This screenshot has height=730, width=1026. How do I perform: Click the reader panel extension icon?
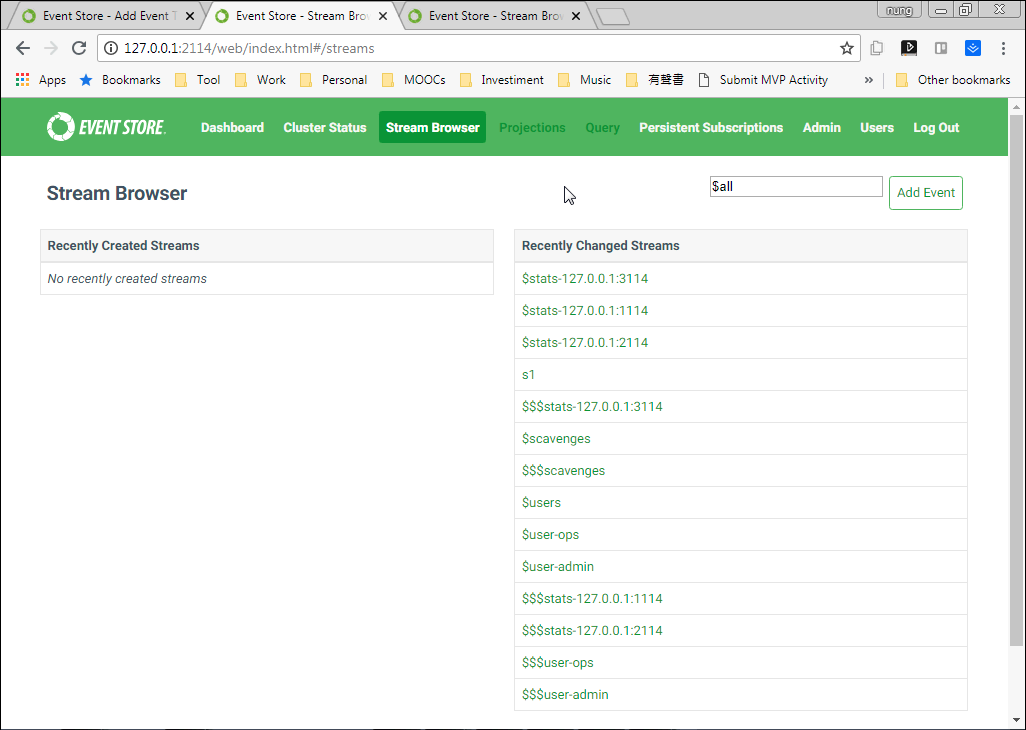941,48
